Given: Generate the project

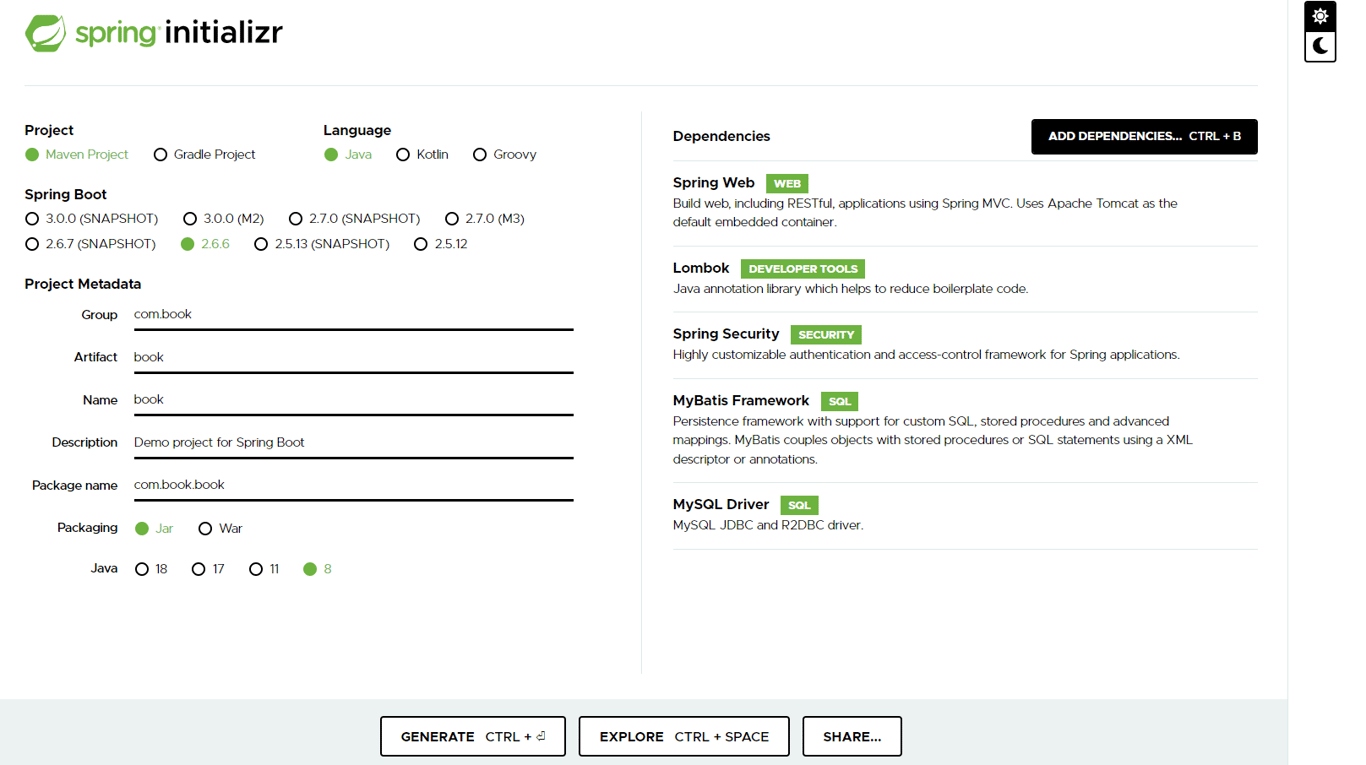Looking at the screenshot, I should tap(473, 737).
